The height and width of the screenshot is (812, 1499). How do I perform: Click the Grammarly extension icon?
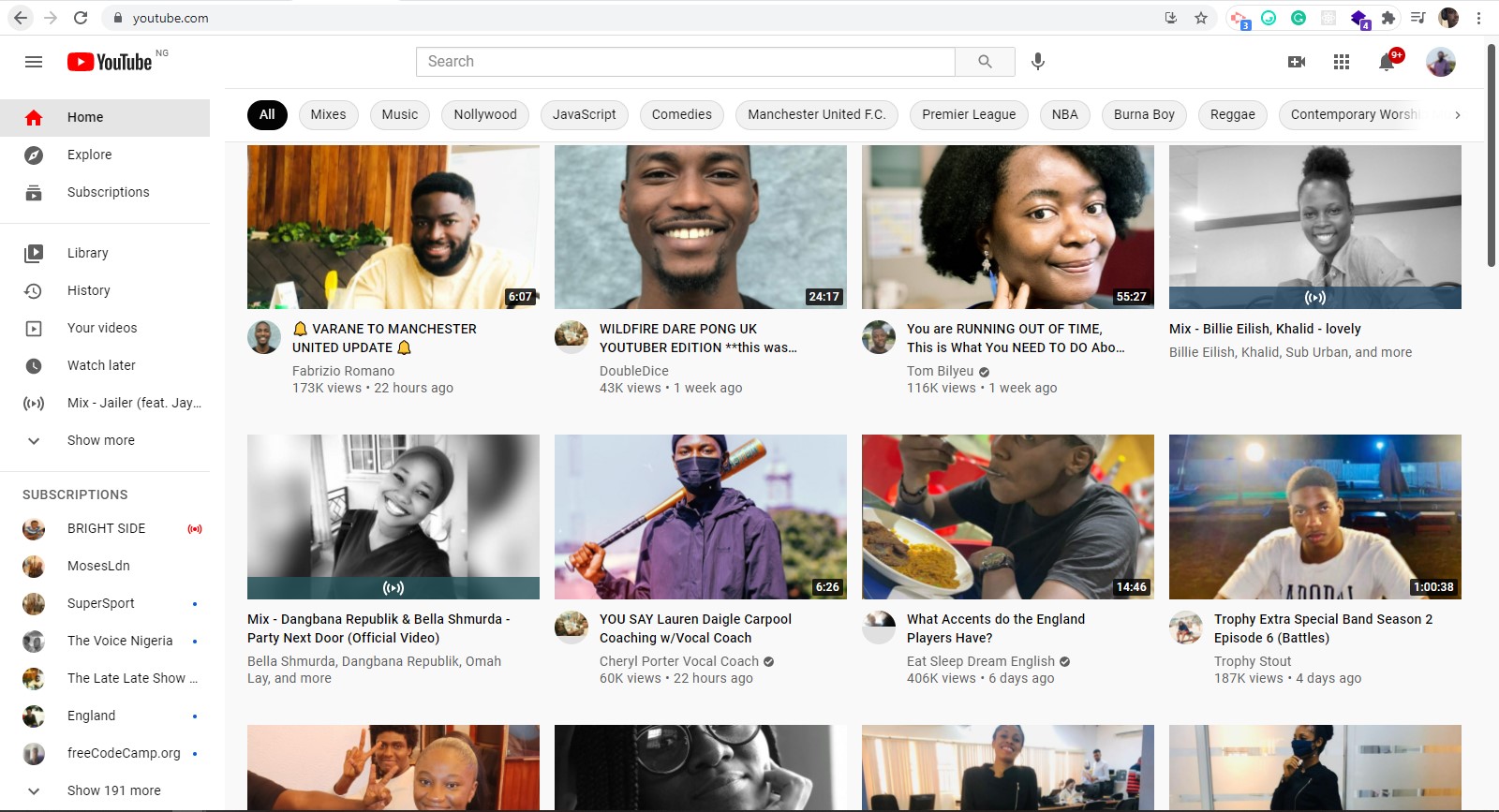(x=1299, y=18)
